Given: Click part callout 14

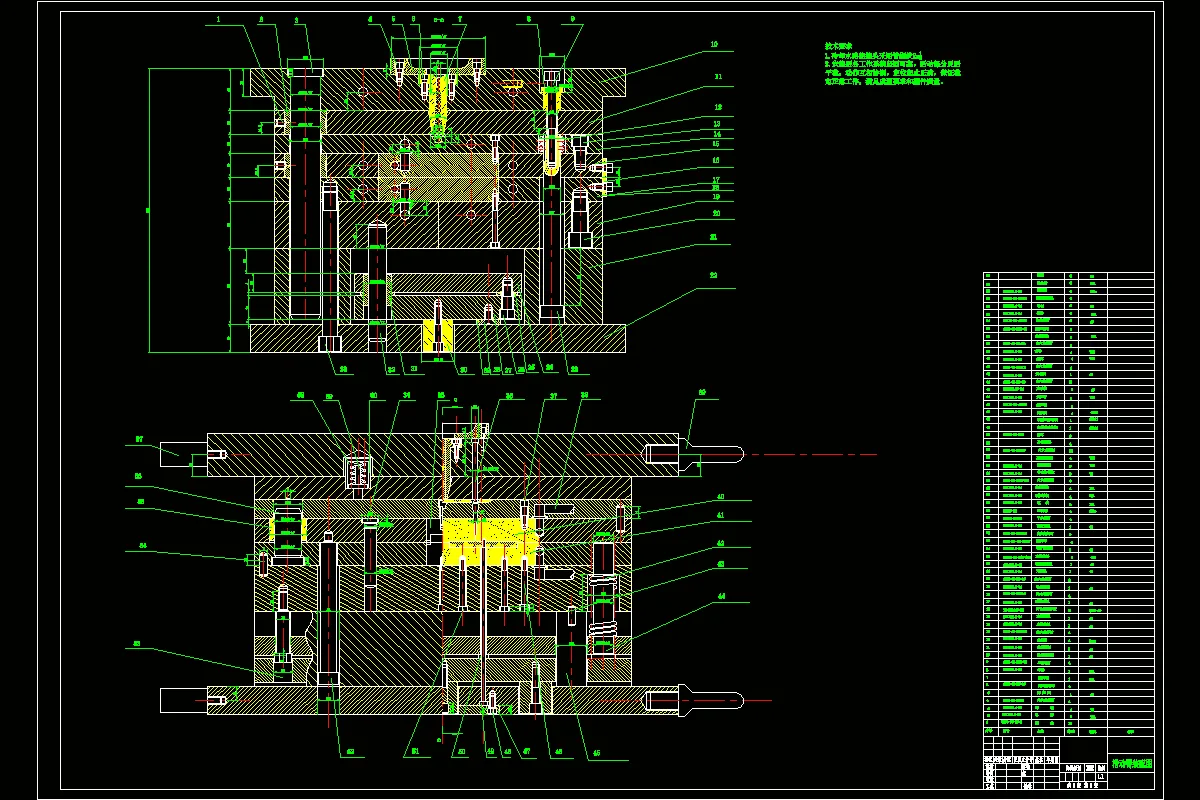Looking at the screenshot, I should tap(717, 134).
